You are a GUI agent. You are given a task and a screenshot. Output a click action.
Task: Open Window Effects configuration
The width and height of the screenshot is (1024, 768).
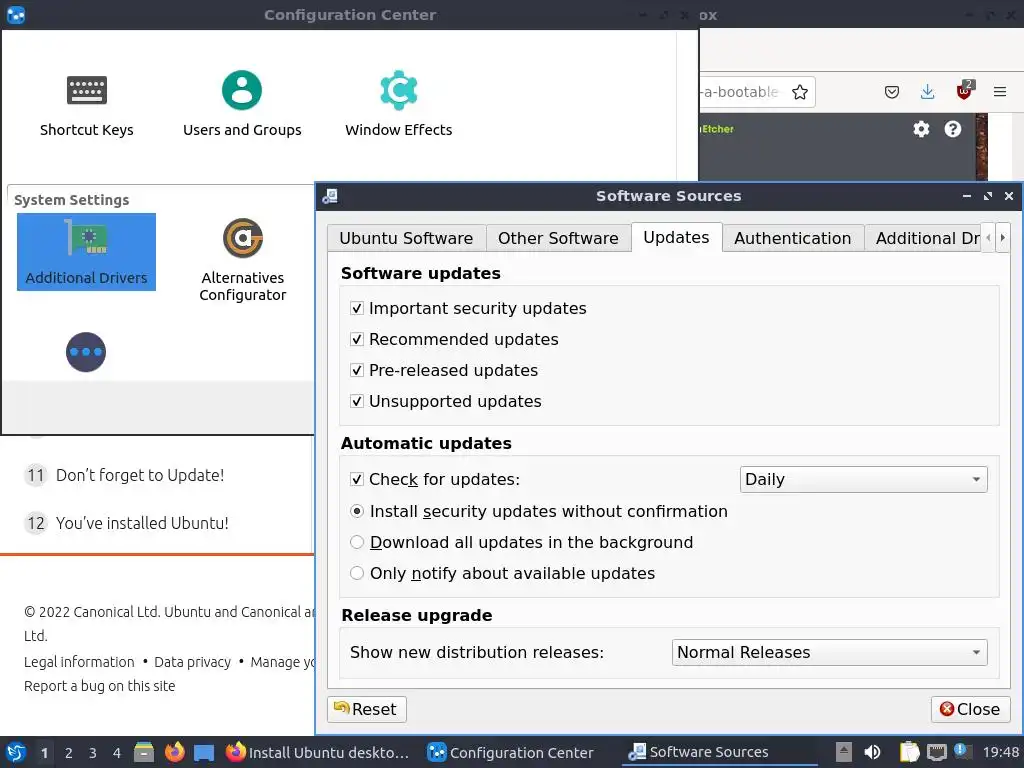pyautogui.click(x=398, y=104)
